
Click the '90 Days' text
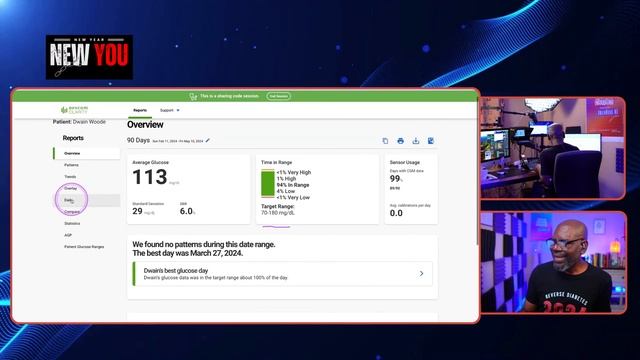(138, 140)
